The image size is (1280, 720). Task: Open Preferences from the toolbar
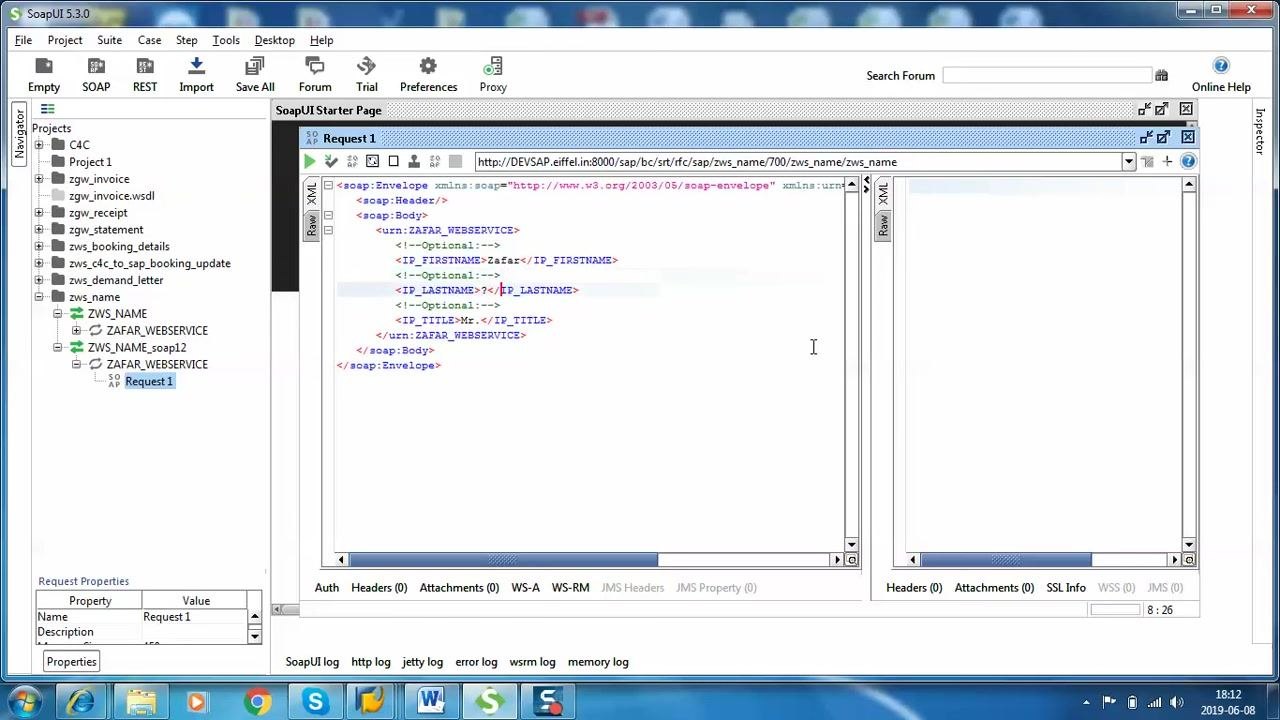click(428, 75)
